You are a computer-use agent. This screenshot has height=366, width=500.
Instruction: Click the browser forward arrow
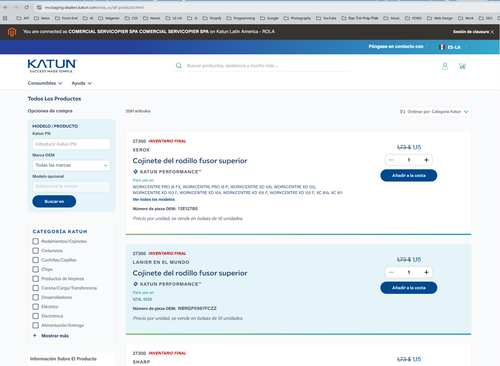[x=16, y=7]
